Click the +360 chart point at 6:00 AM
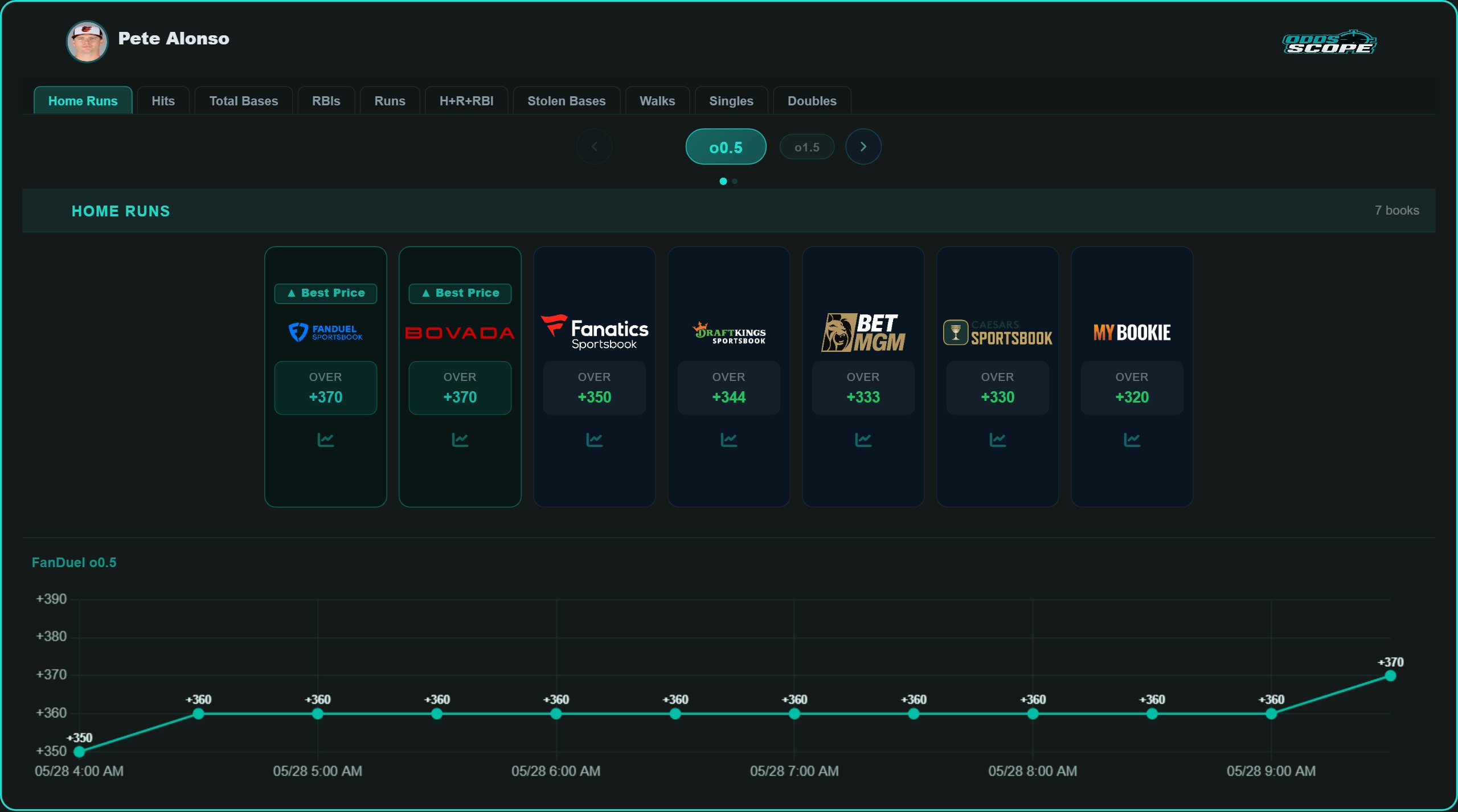Image resolution: width=1458 pixels, height=812 pixels. pyautogui.click(x=556, y=713)
